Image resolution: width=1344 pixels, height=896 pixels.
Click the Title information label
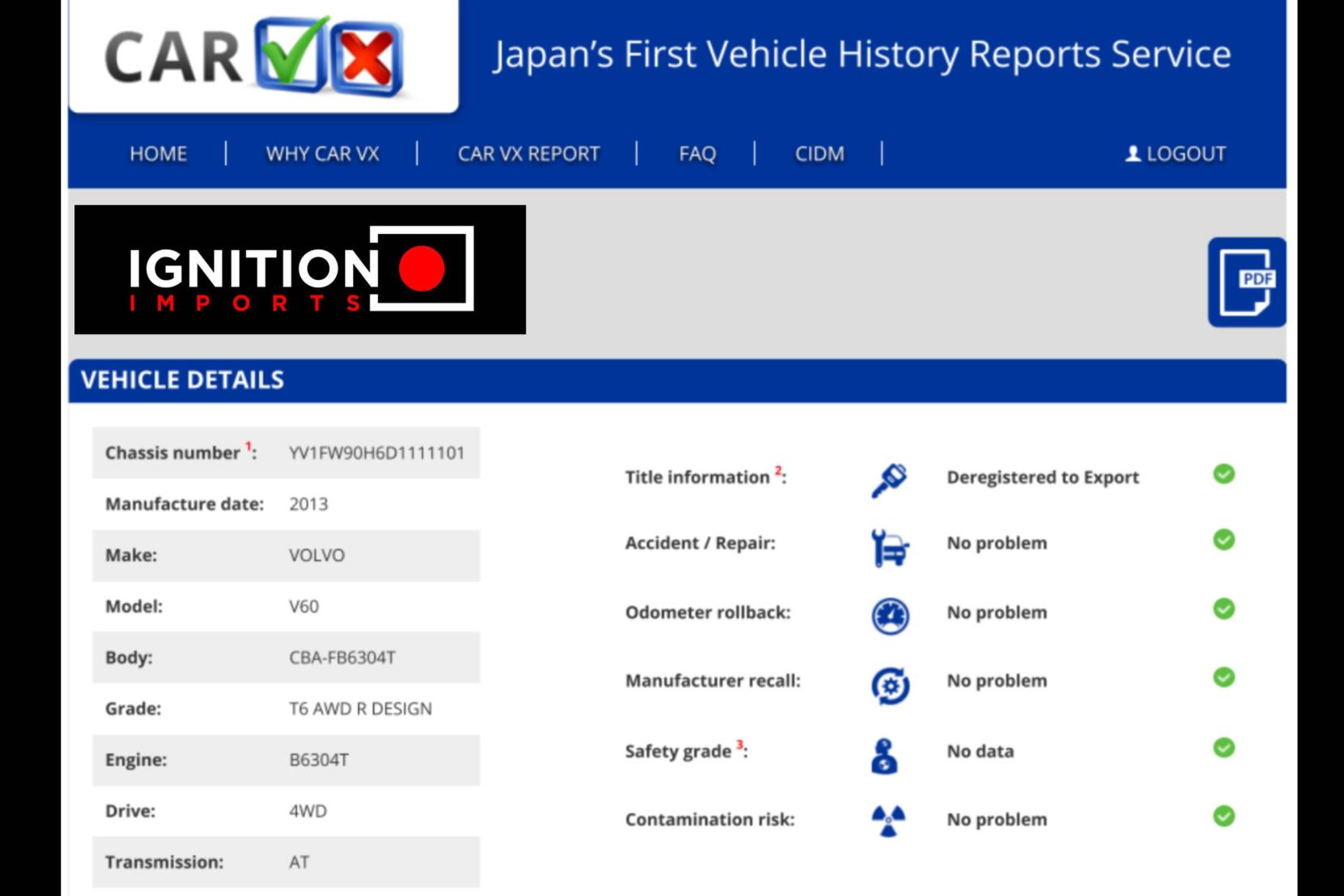pyautogui.click(x=705, y=477)
